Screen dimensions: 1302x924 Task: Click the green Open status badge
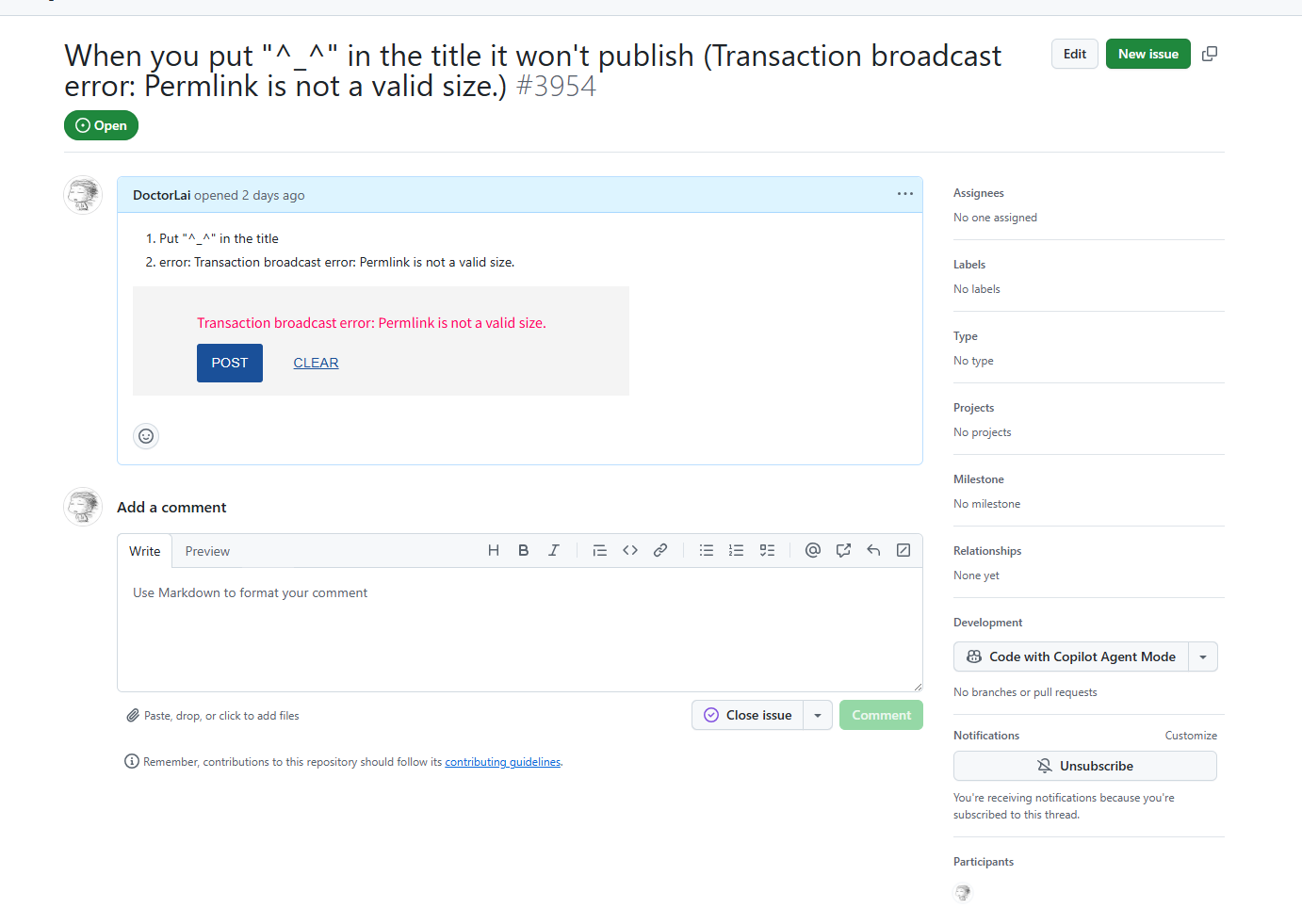point(101,125)
